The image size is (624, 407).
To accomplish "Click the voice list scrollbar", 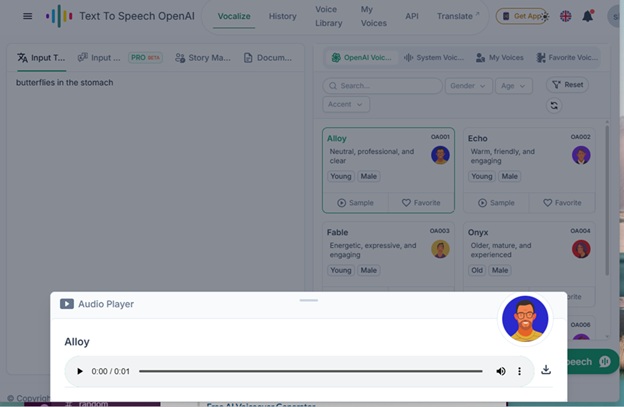I will tap(607, 200).
